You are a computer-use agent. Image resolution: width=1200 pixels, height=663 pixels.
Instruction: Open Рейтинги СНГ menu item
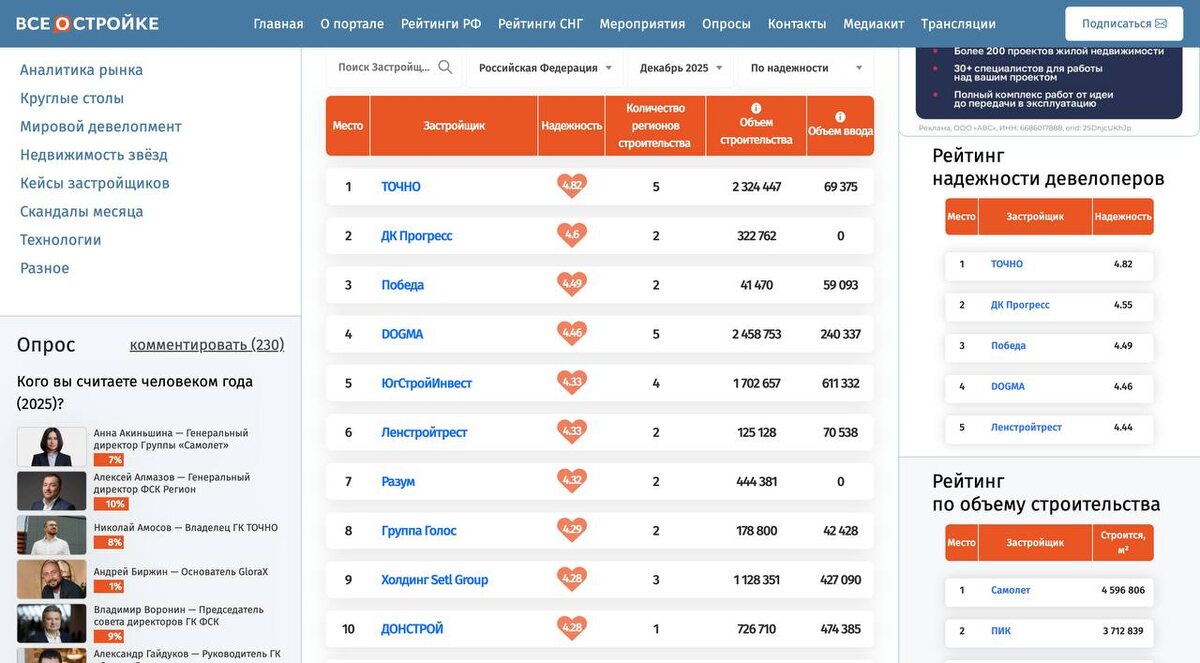pos(540,24)
